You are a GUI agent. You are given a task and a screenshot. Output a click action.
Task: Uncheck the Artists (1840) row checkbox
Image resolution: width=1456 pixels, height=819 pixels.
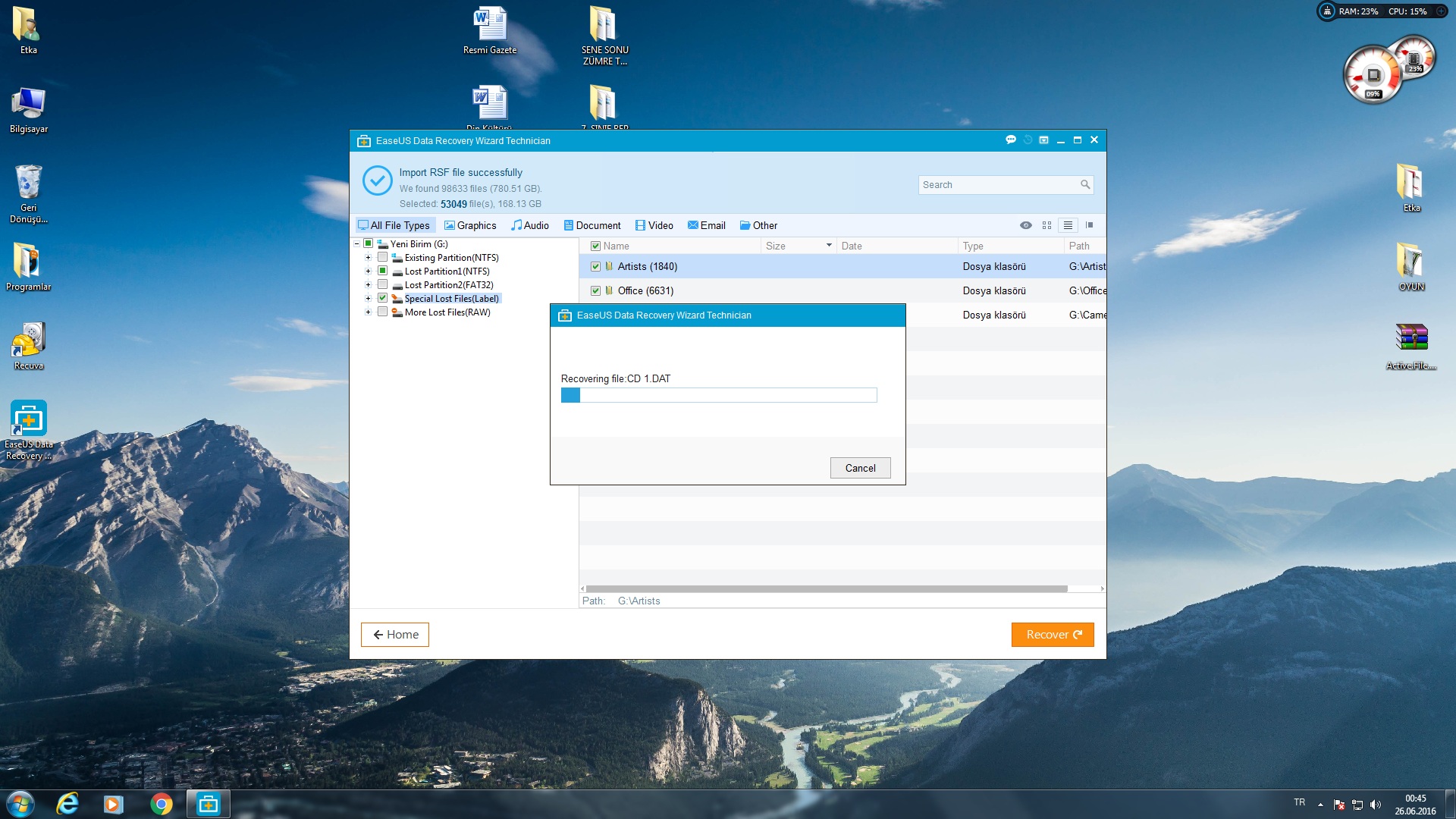point(595,266)
